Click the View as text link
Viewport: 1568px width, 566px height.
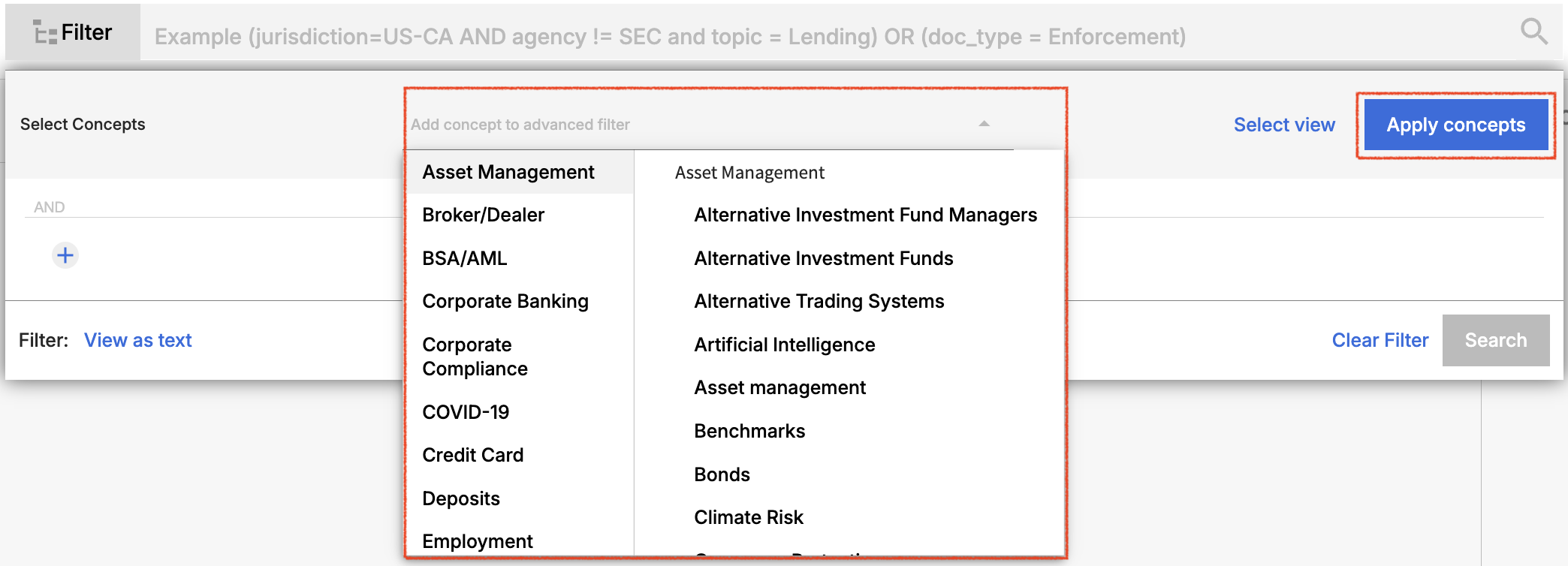pos(138,340)
